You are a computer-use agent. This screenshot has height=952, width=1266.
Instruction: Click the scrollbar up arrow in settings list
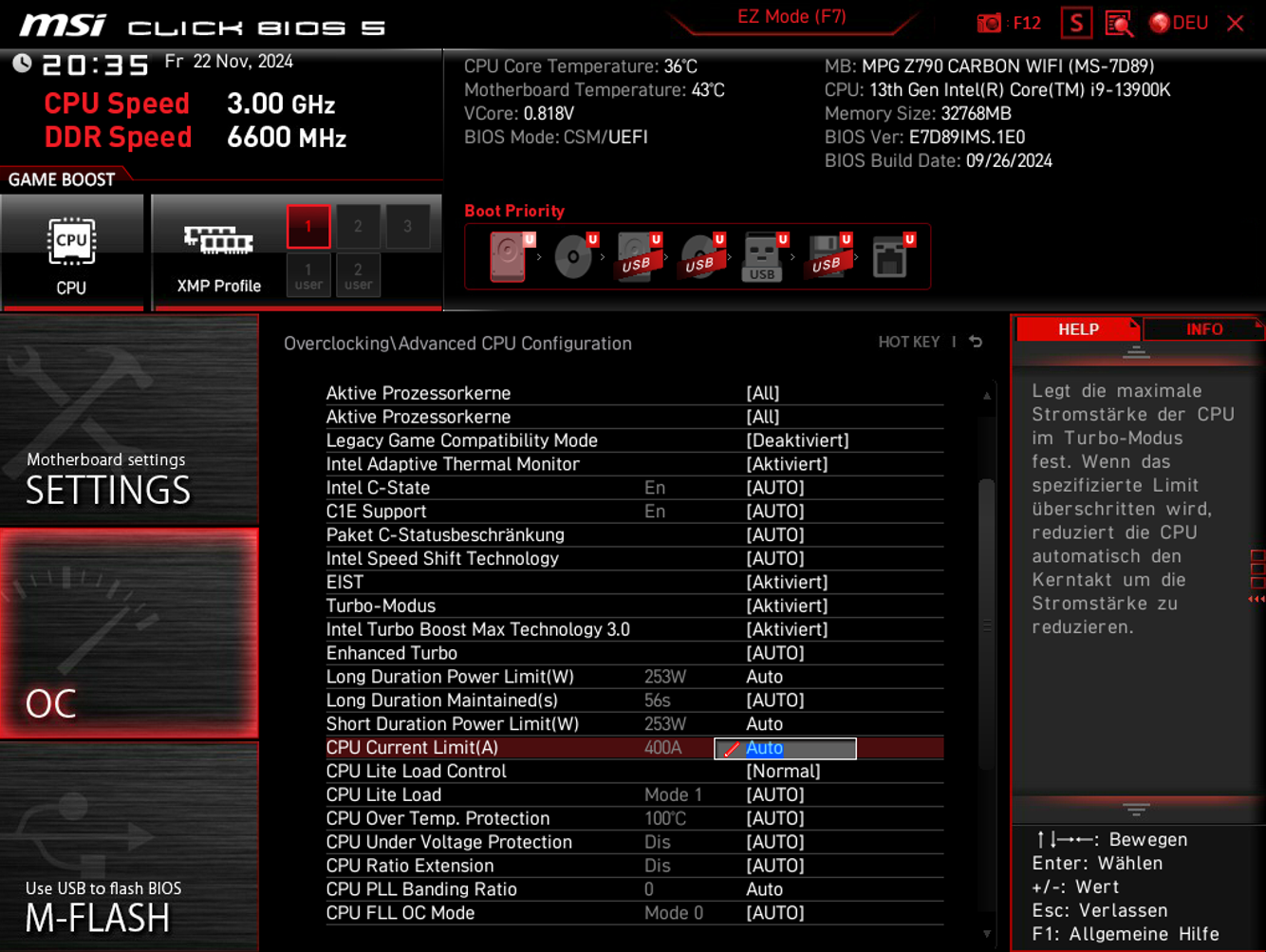(987, 396)
